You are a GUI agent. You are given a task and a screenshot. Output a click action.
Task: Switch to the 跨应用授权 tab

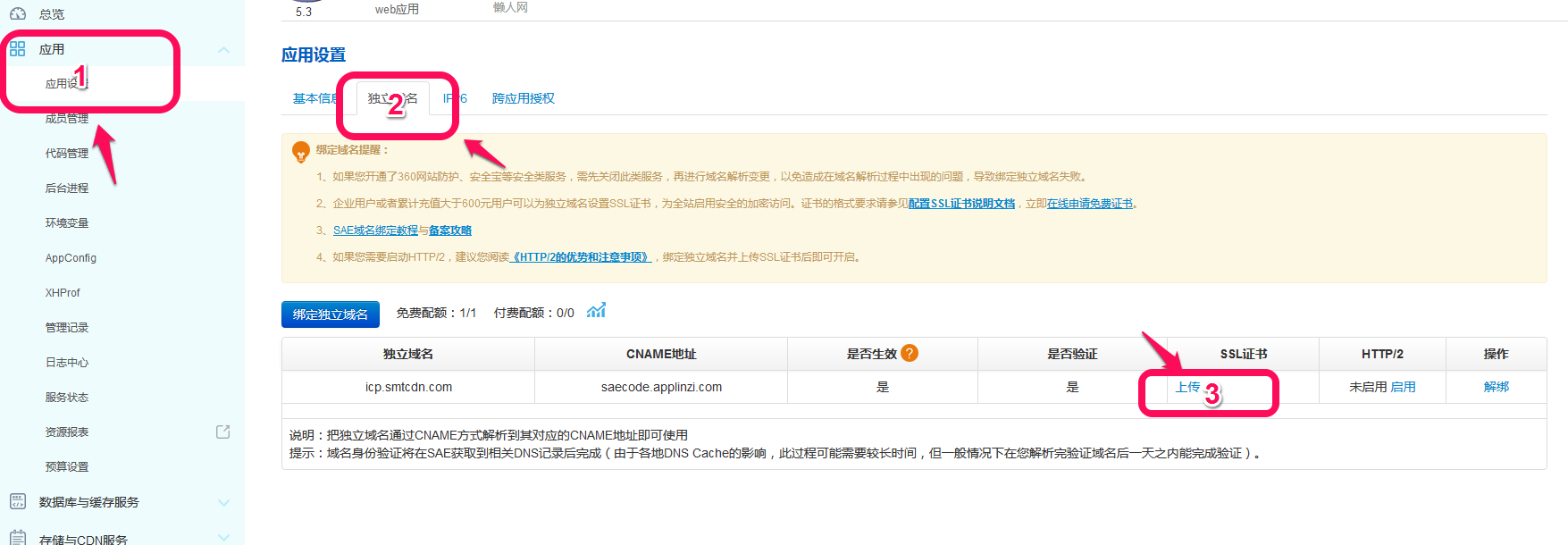[524, 98]
